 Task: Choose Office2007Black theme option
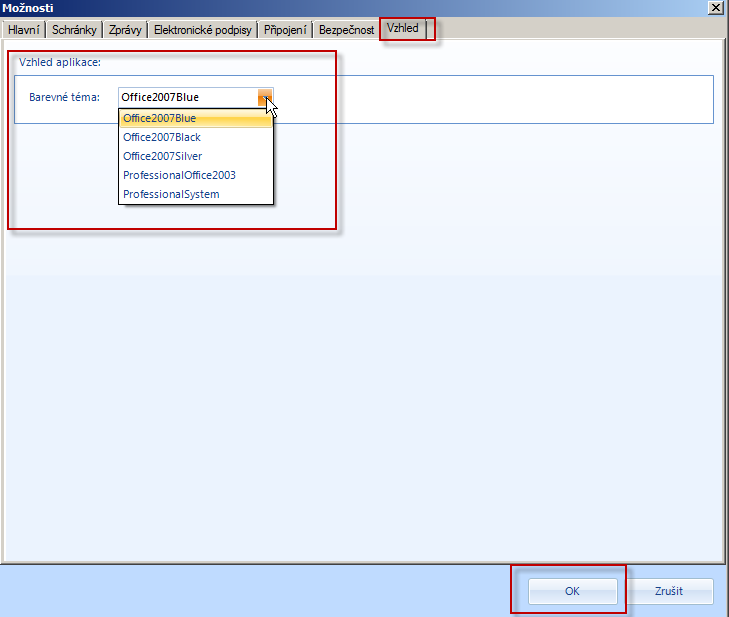point(196,137)
